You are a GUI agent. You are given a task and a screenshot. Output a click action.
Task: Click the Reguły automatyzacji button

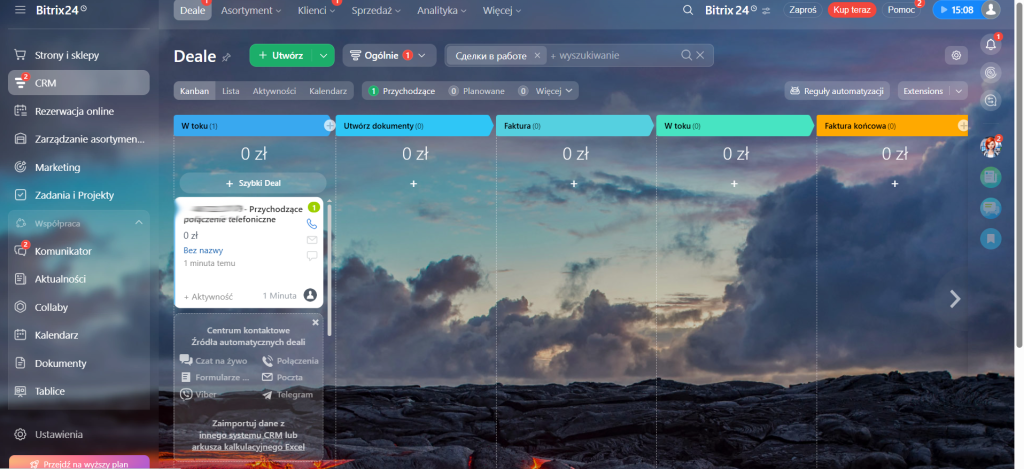pyautogui.click(x=837, y=91)
